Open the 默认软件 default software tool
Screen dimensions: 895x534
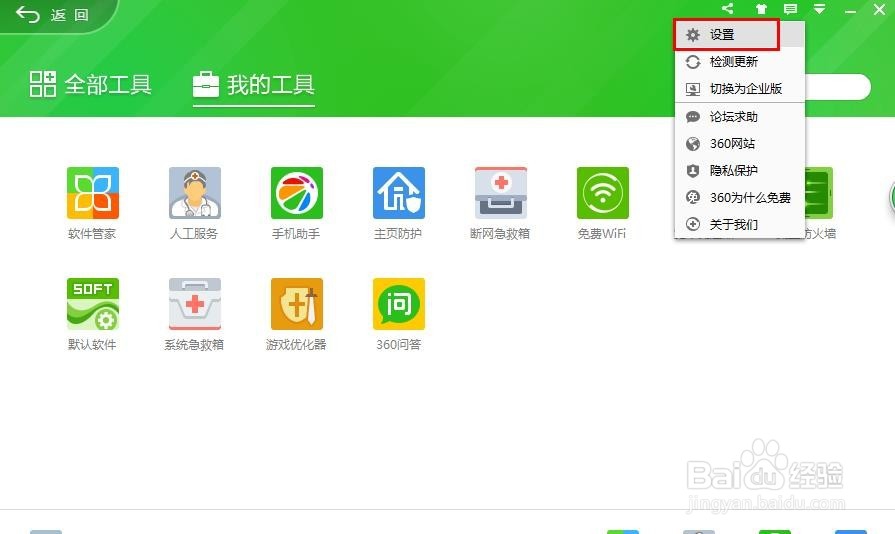coord(92,304)
